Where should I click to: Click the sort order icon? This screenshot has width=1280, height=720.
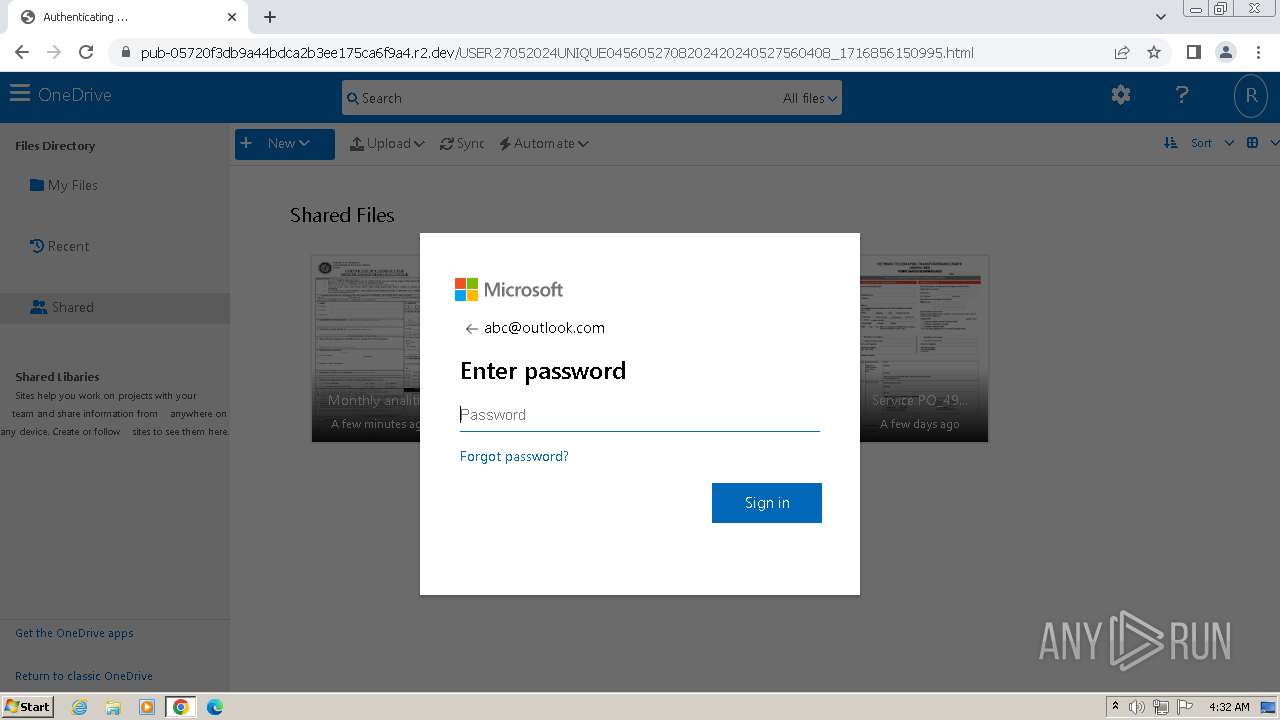1171,143
